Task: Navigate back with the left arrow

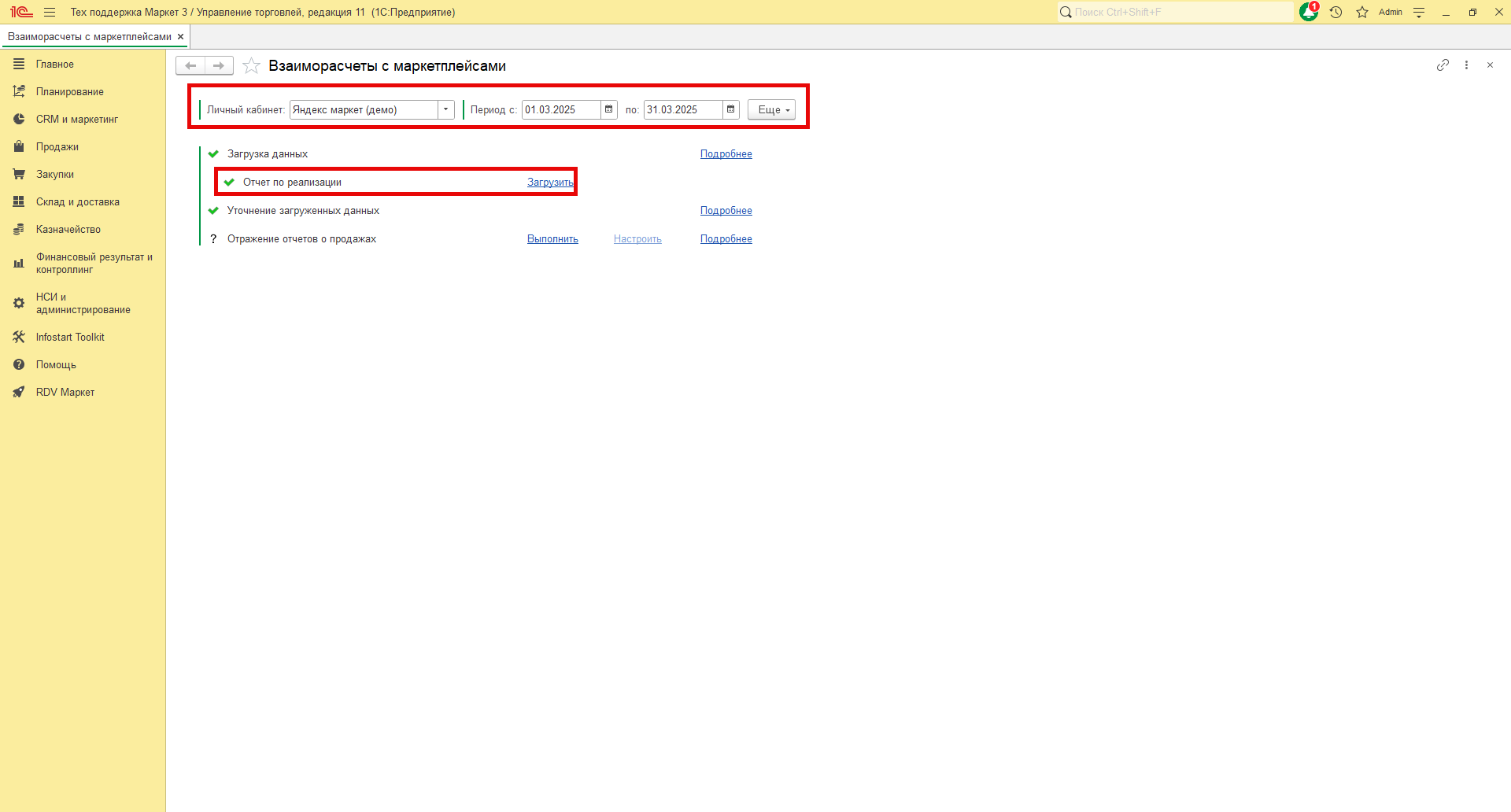Action: [x=190, y=65]
